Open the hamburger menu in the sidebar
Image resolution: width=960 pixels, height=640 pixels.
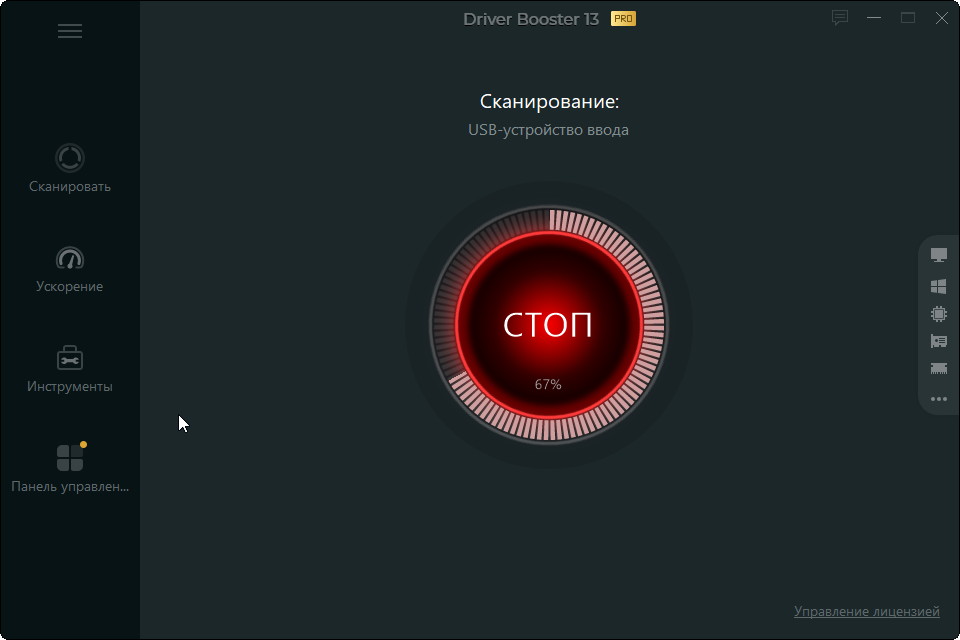coord(70,31)
